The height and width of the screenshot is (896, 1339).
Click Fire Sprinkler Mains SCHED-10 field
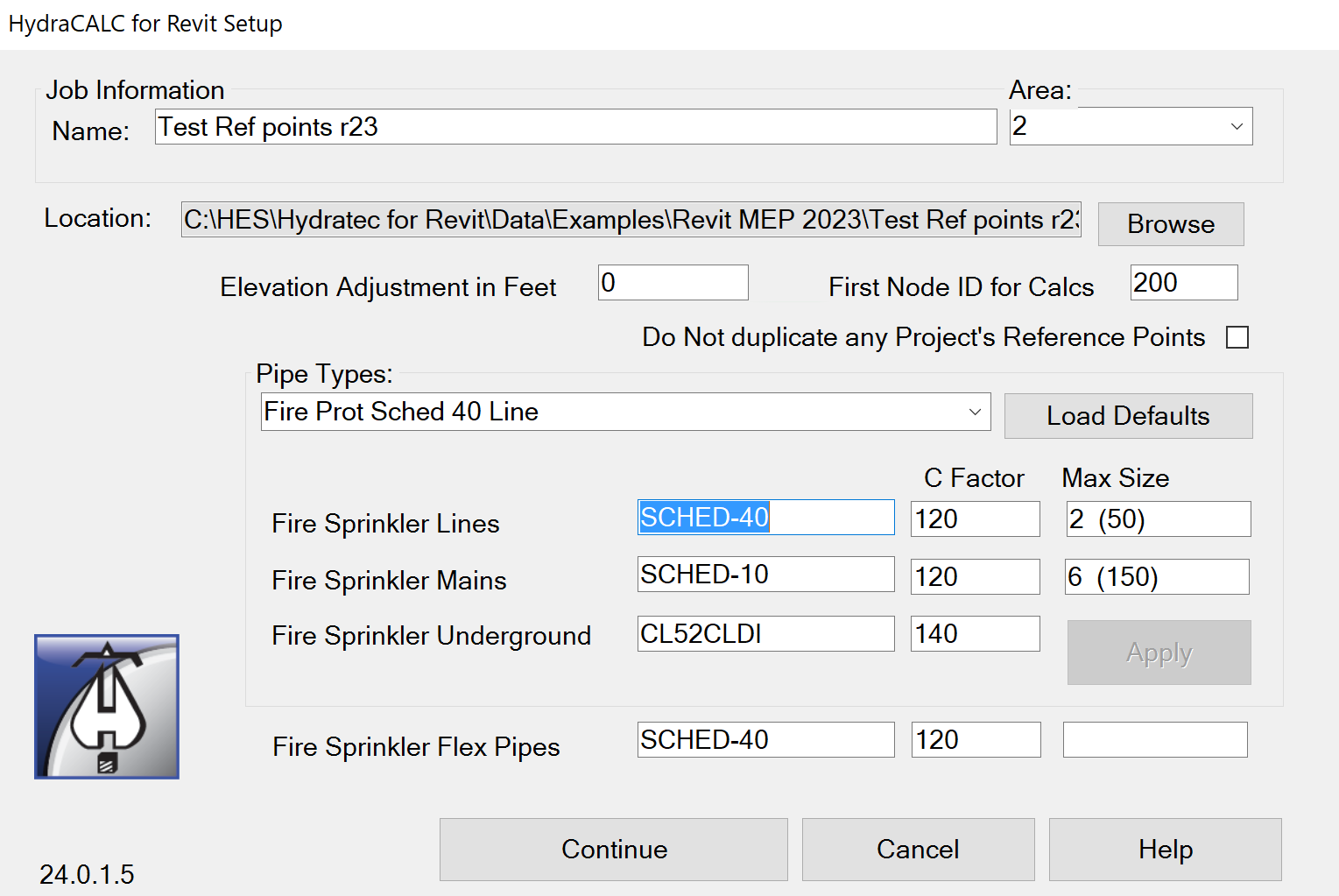click(x=765, y=575)
